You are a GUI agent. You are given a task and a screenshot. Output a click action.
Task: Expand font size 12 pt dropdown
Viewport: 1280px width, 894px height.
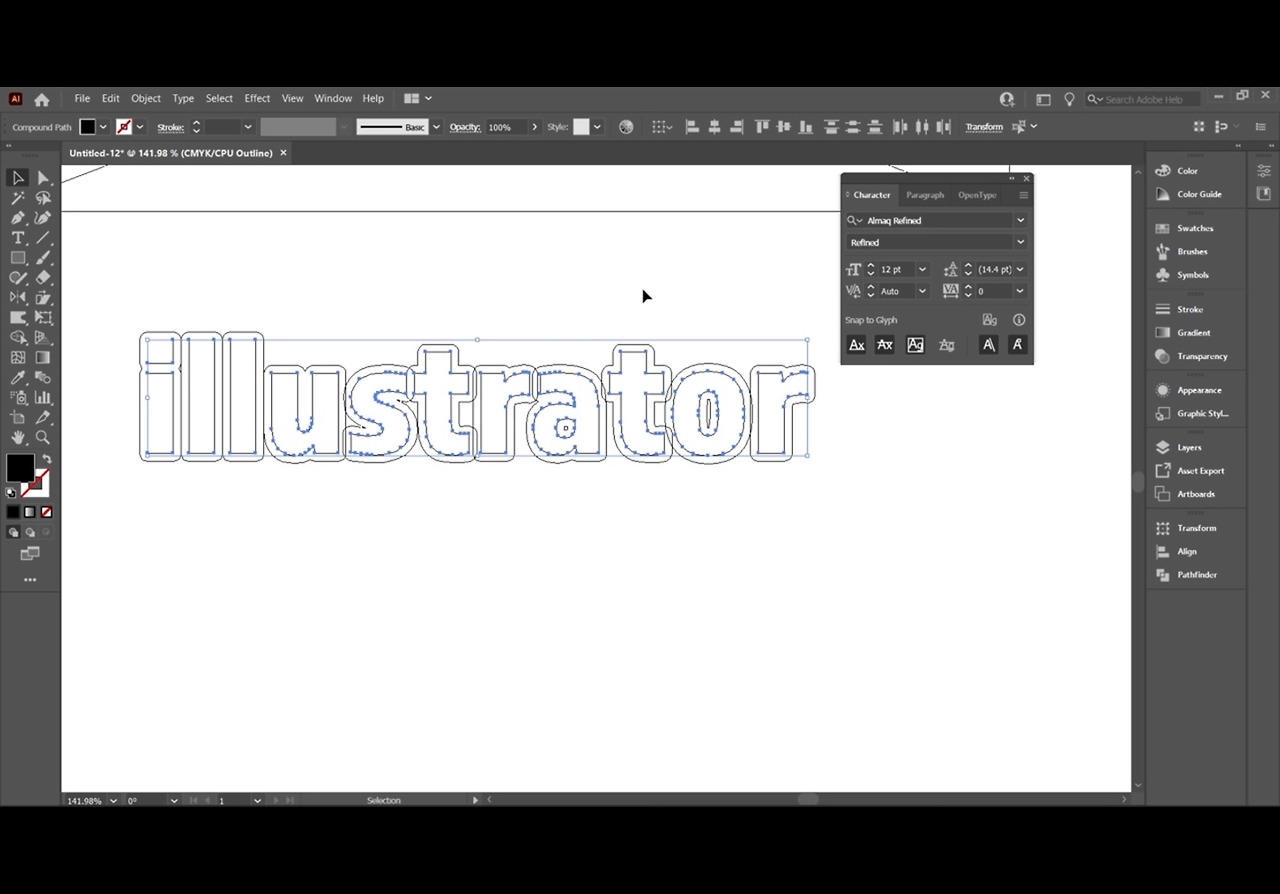[922, 270]
